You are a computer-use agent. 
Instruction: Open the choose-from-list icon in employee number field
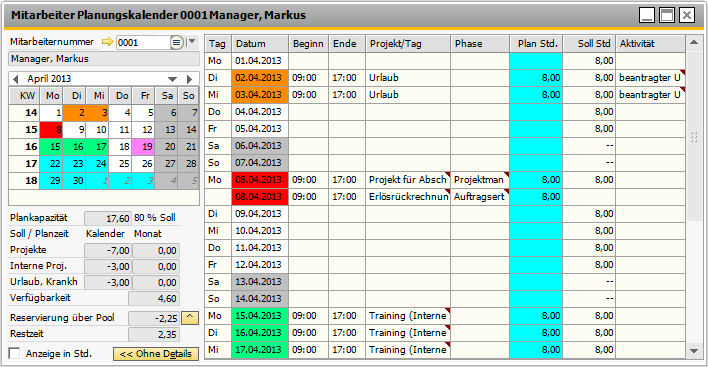176,42
